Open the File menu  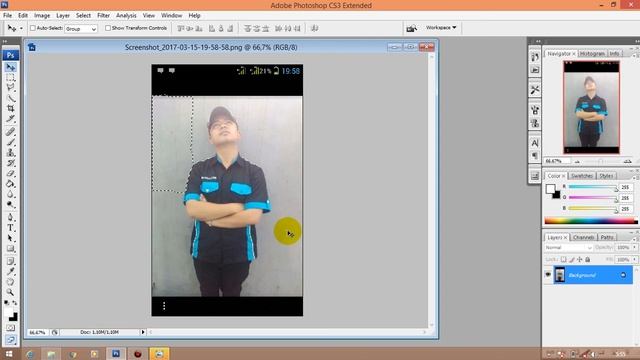7,16
